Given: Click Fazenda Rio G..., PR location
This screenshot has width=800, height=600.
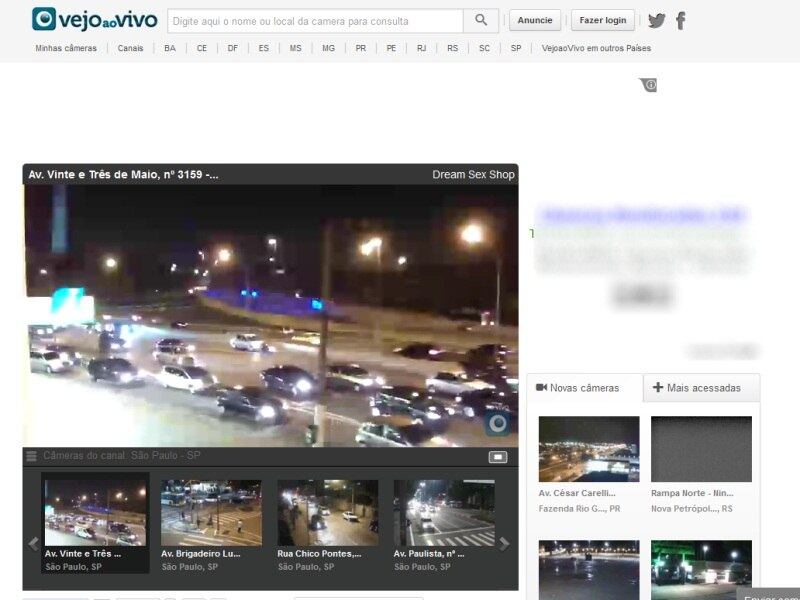Looking at the screenshot, I should pyautogui.click(x=579, y=509).
